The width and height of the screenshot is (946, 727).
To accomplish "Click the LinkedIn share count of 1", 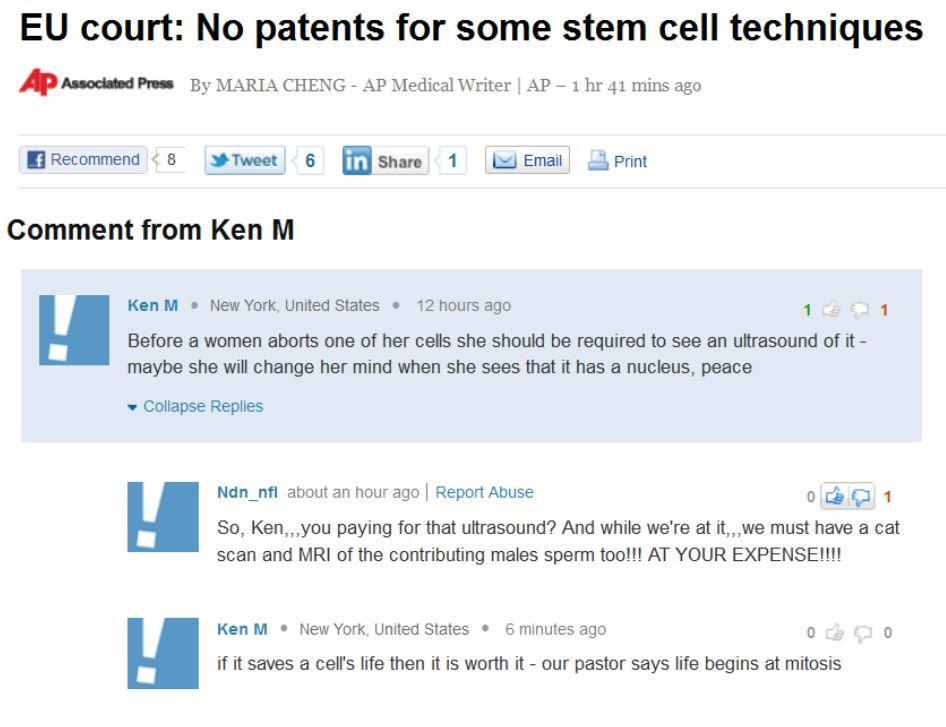I will [451, 159].
